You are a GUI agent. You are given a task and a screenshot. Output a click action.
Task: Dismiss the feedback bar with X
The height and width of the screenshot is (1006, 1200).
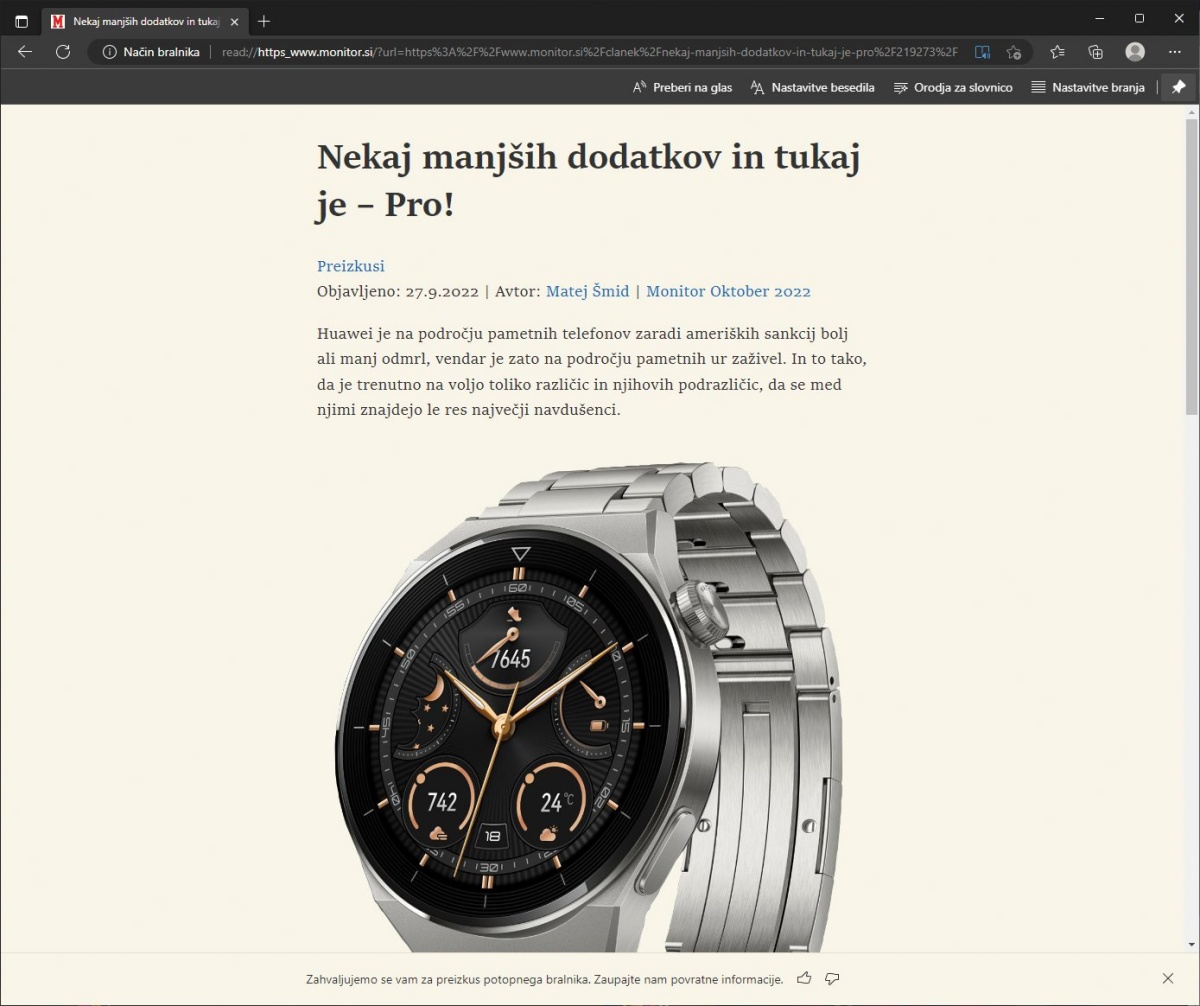[1168, 978]
